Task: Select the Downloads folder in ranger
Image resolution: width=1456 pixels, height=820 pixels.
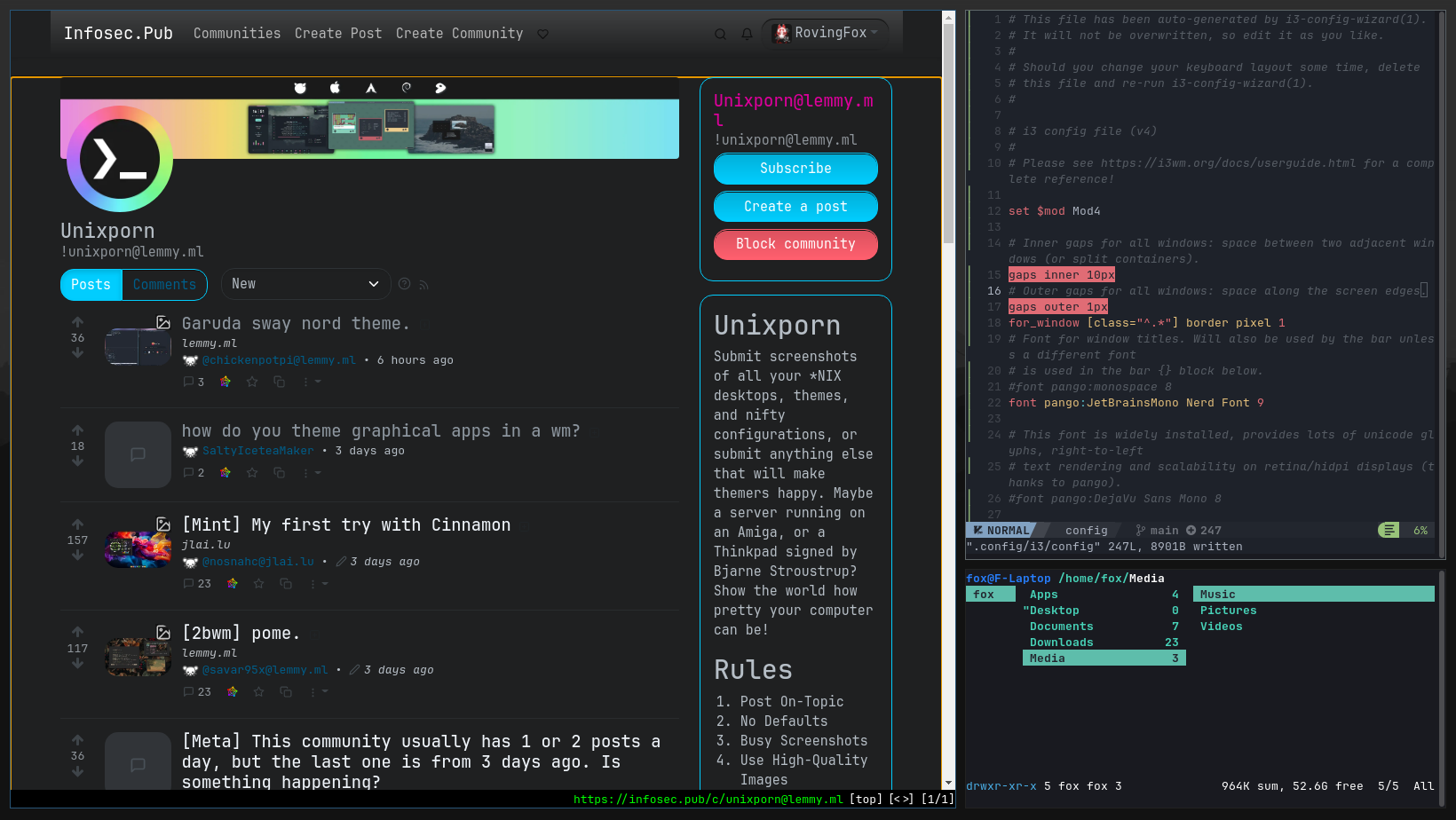Action: click(x=1104, y=643)
